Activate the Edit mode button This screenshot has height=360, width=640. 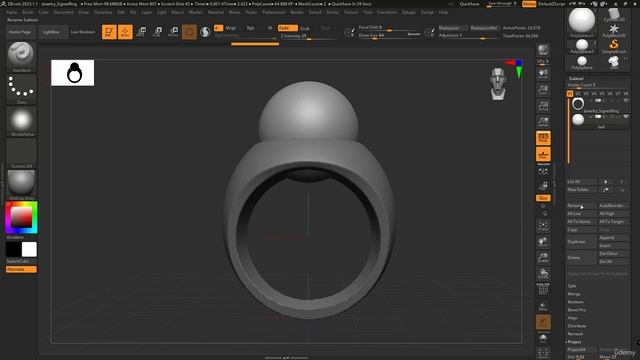(x=109, y=32)
